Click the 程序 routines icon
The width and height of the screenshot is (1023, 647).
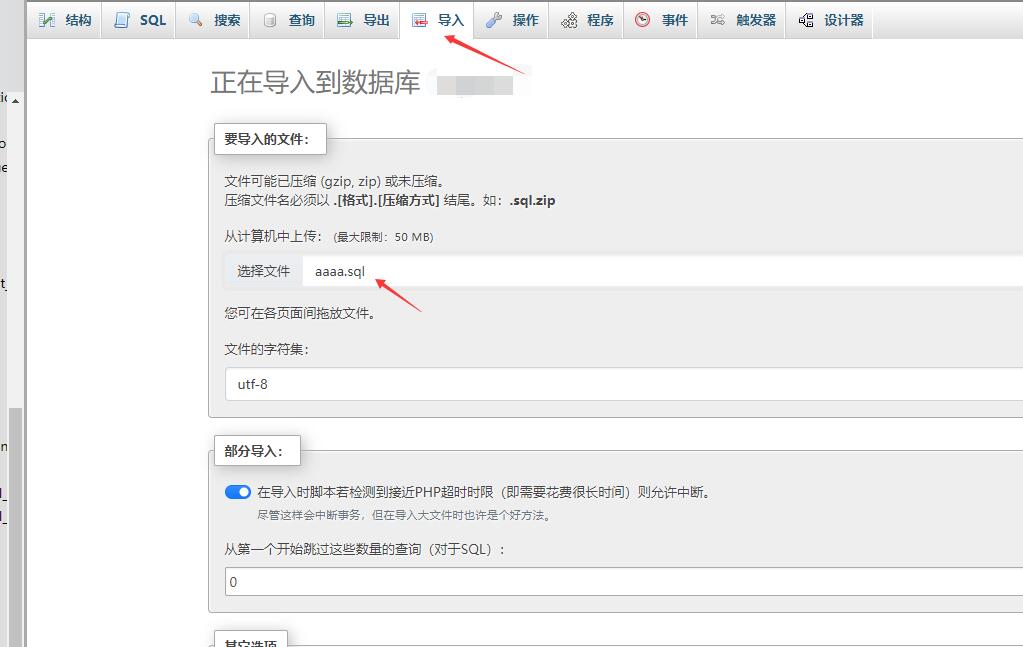pyautogui.click(x=568, y=20)
